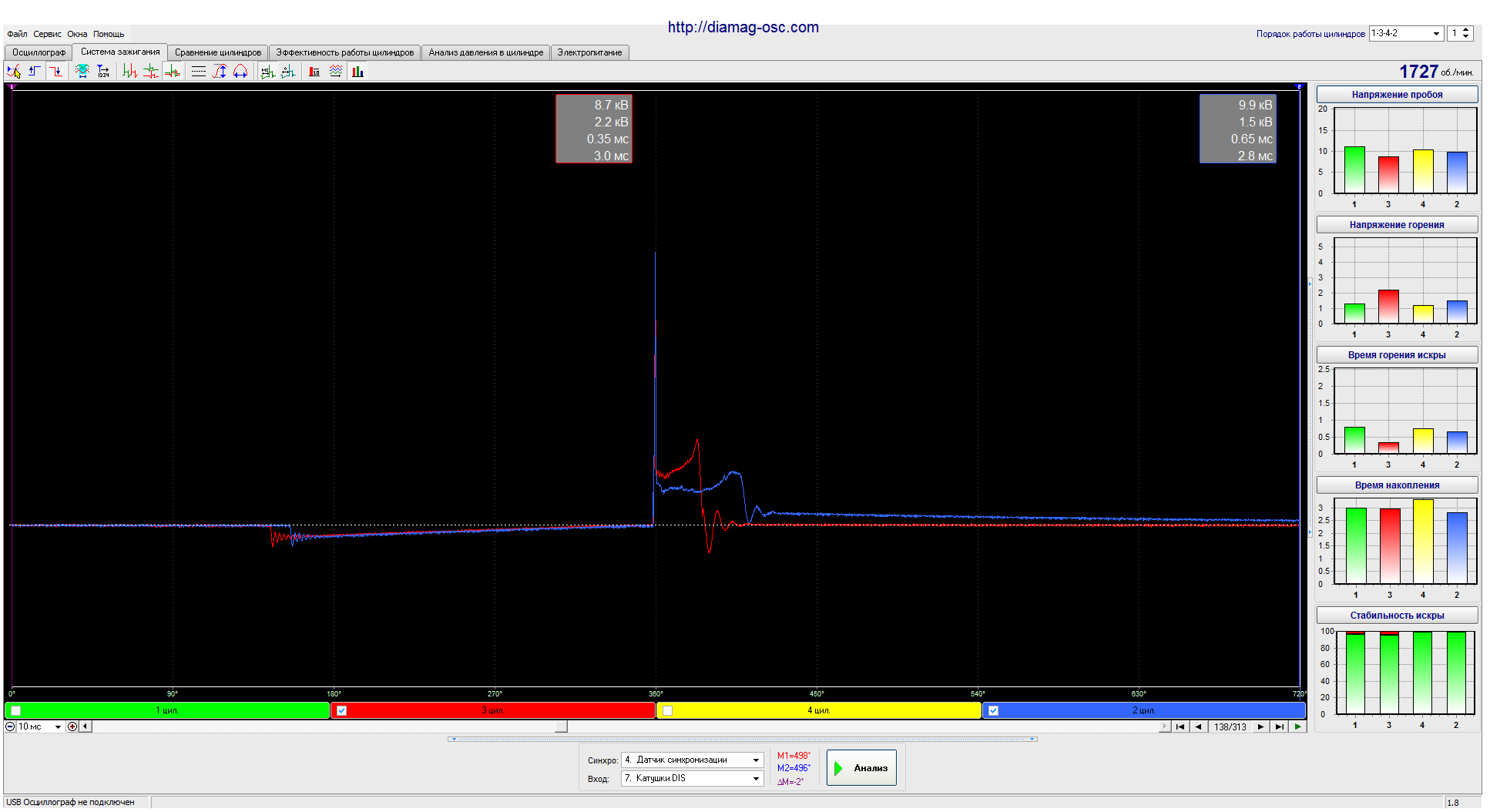Select sequential ignition pulses view icon
The image size is (1490, 812).
pyautogui.click(x=130, y=72)
